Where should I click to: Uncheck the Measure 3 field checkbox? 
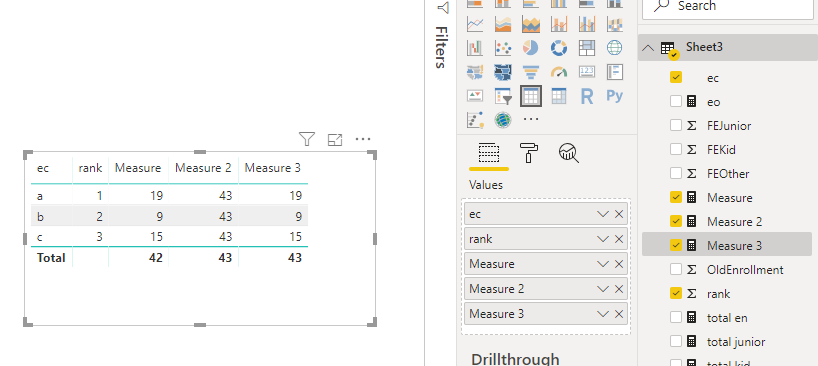pyautogui.click(x=676, y=245)
